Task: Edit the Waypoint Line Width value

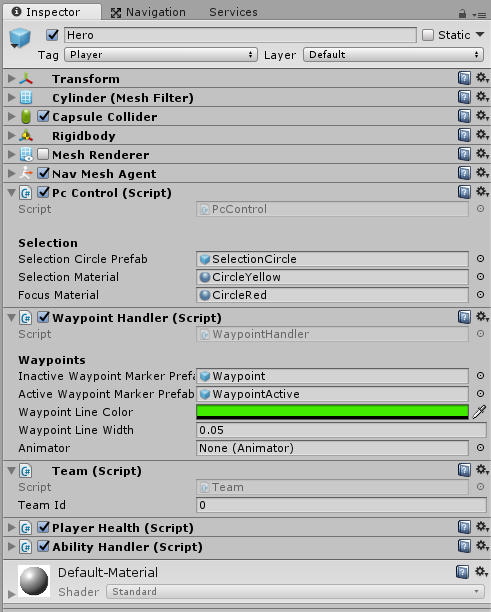Action: pos(341,430)
